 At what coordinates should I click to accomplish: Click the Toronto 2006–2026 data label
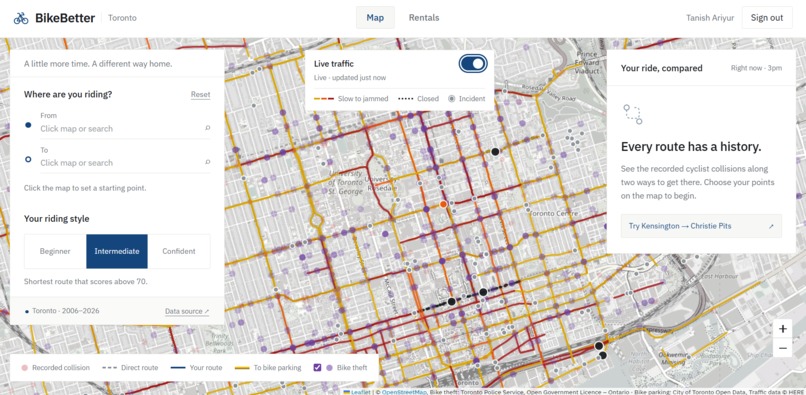pyautogui.click(x=65, y=311)
